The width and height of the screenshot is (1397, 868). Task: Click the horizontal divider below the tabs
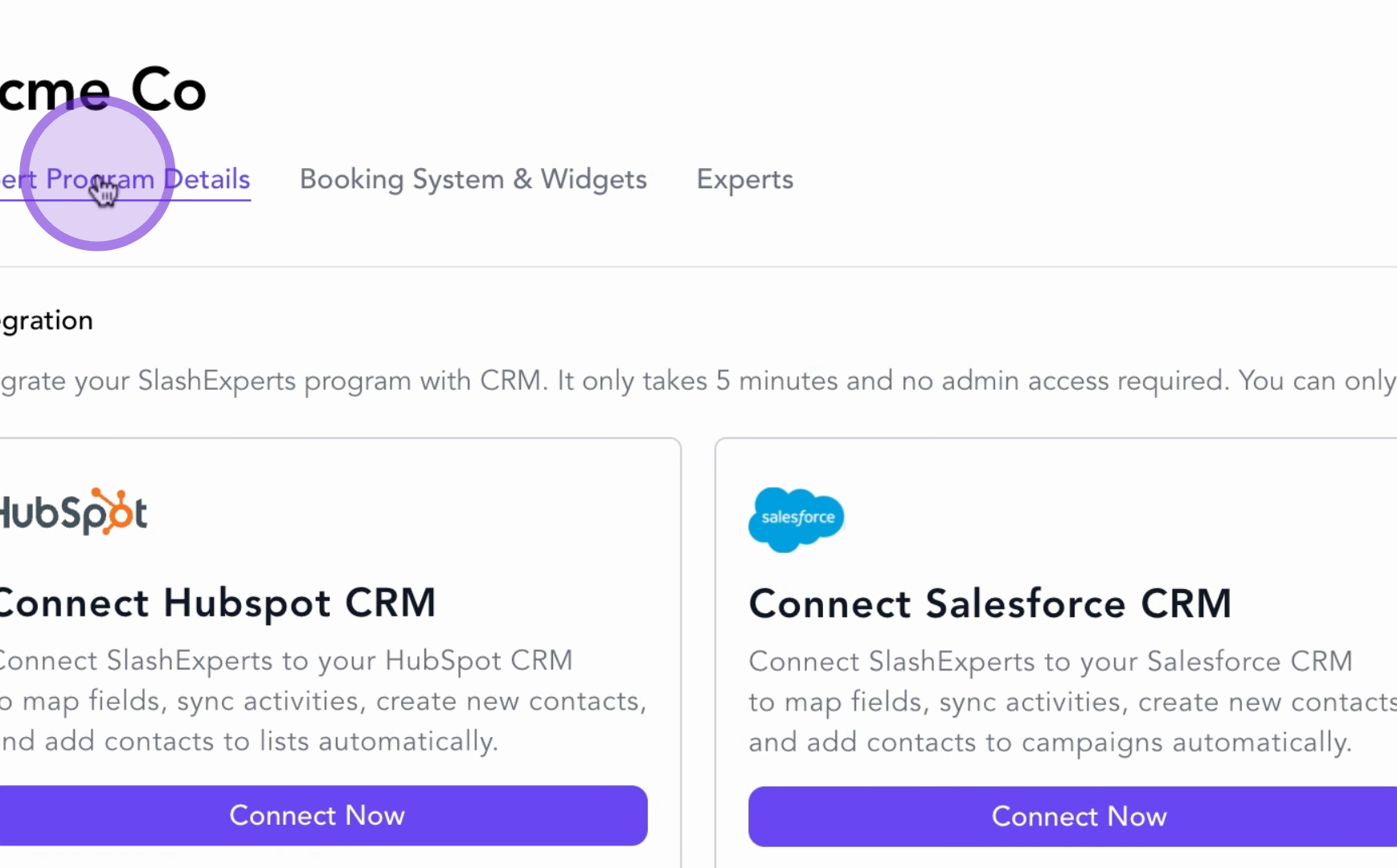pos(698,267)
